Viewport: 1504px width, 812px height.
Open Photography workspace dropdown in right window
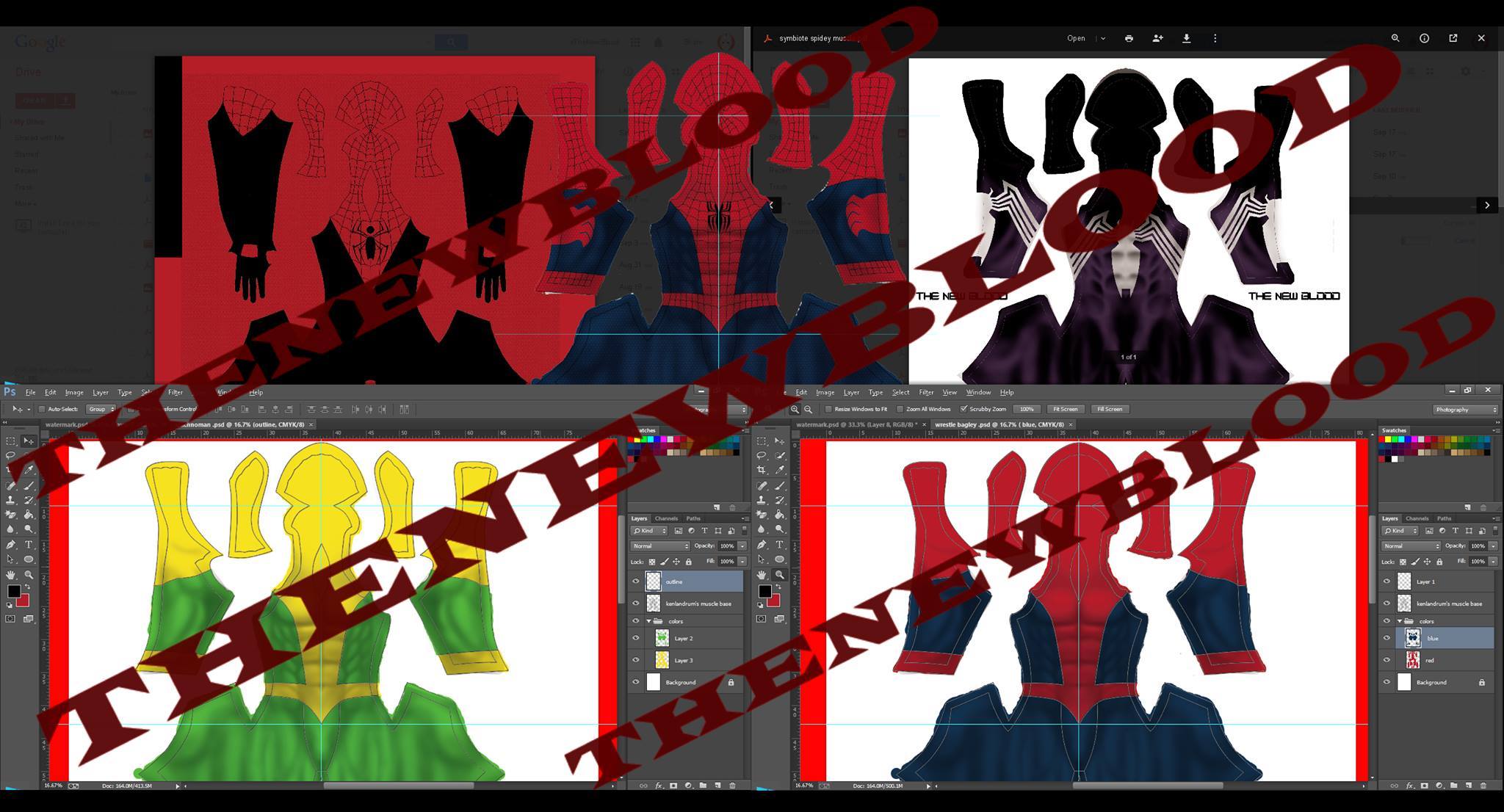point(1465,409)
